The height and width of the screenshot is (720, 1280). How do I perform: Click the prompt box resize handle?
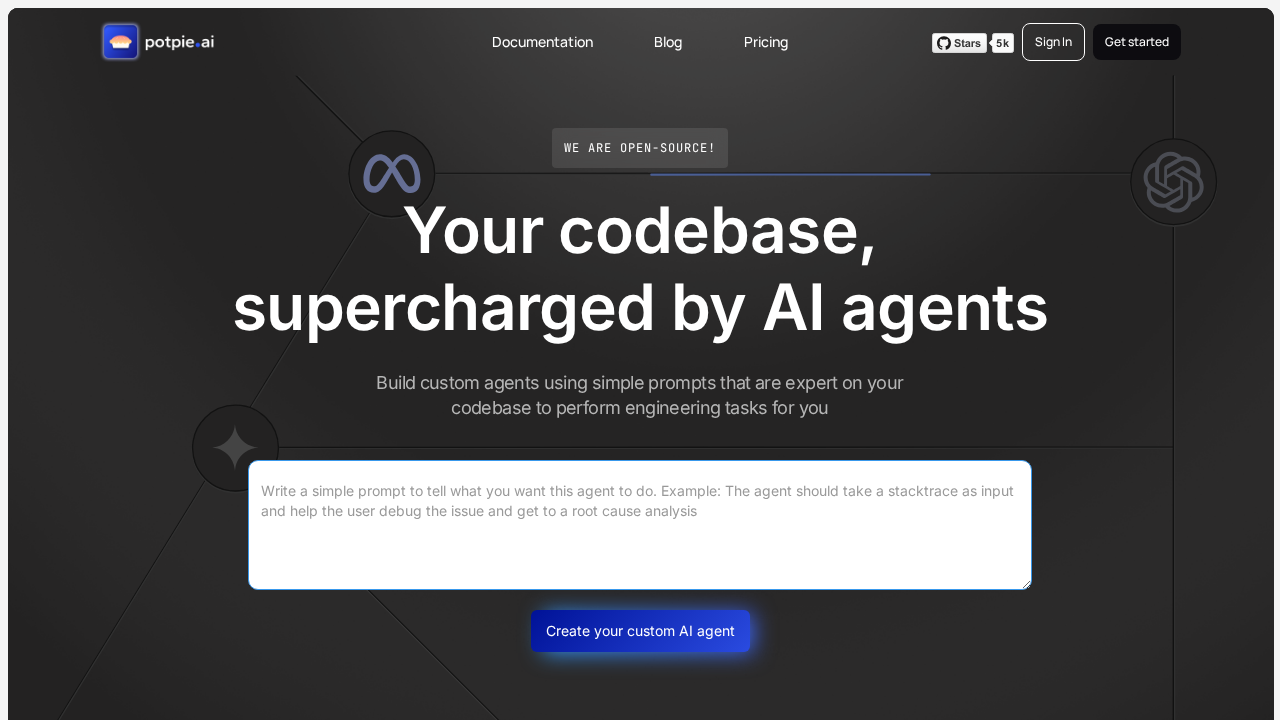(x=1025, y=583)
